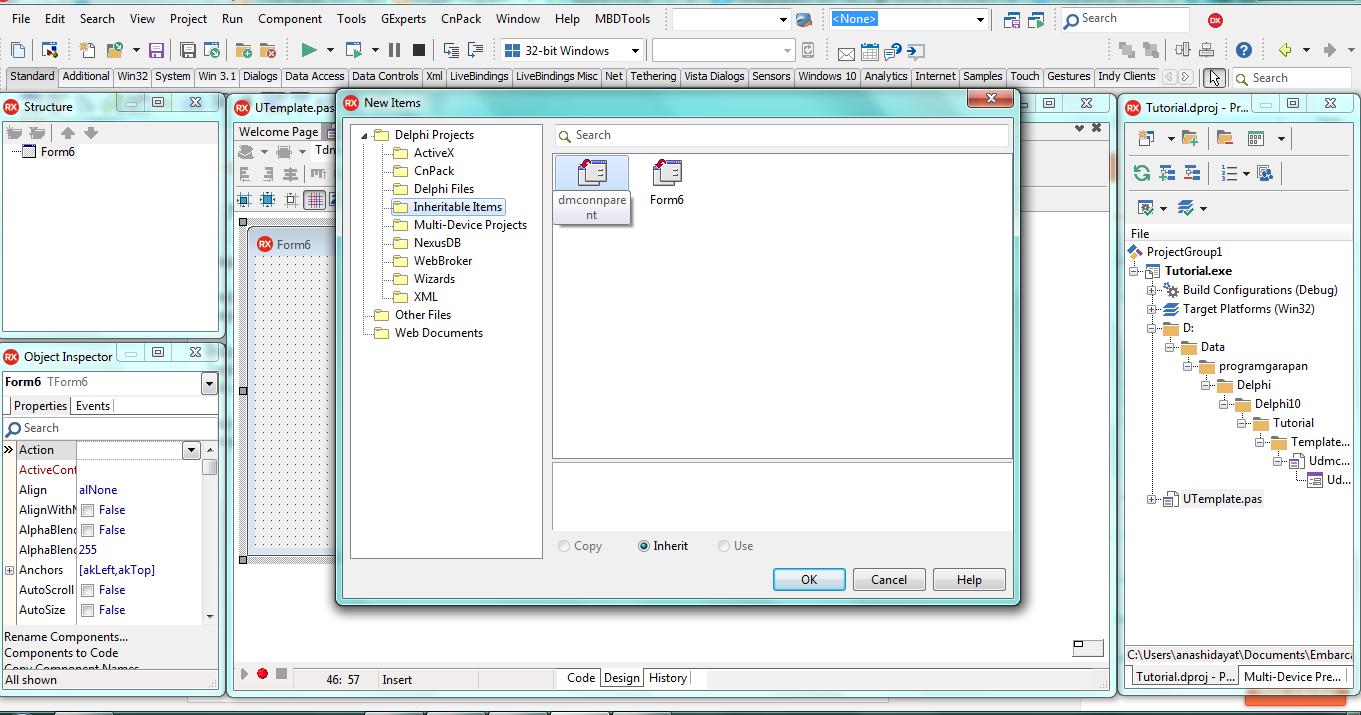Click the Pause toolbar icon

(394, 52)
